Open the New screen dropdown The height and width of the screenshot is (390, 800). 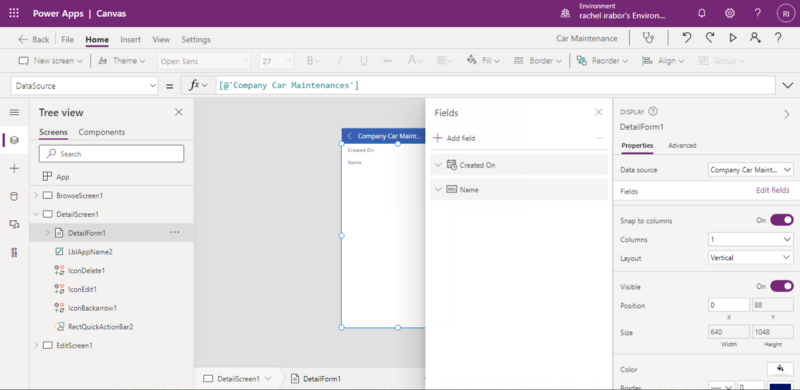pyautogui.click(x=51, y=61)
